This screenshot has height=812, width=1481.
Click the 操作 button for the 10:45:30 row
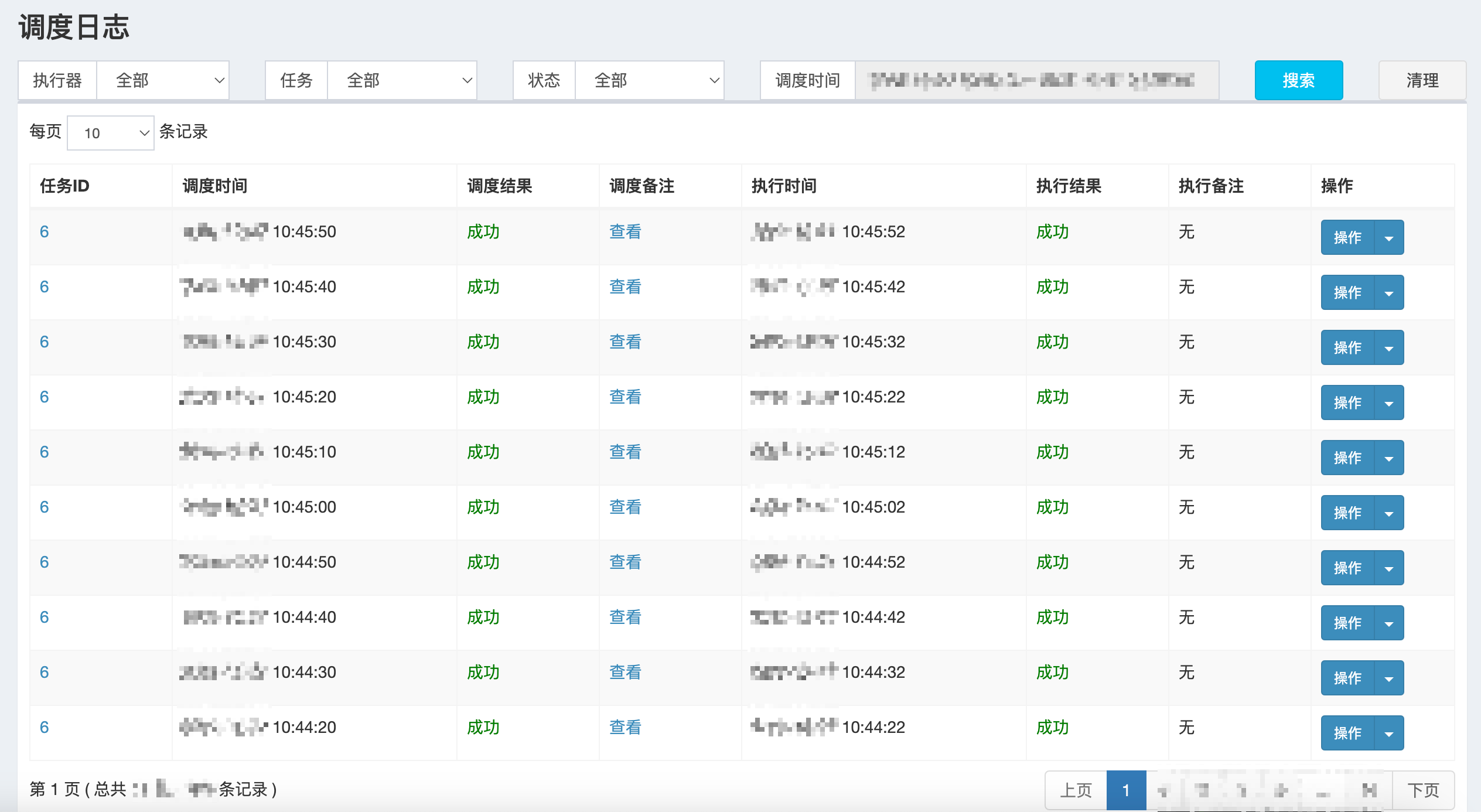point(1347,348)
